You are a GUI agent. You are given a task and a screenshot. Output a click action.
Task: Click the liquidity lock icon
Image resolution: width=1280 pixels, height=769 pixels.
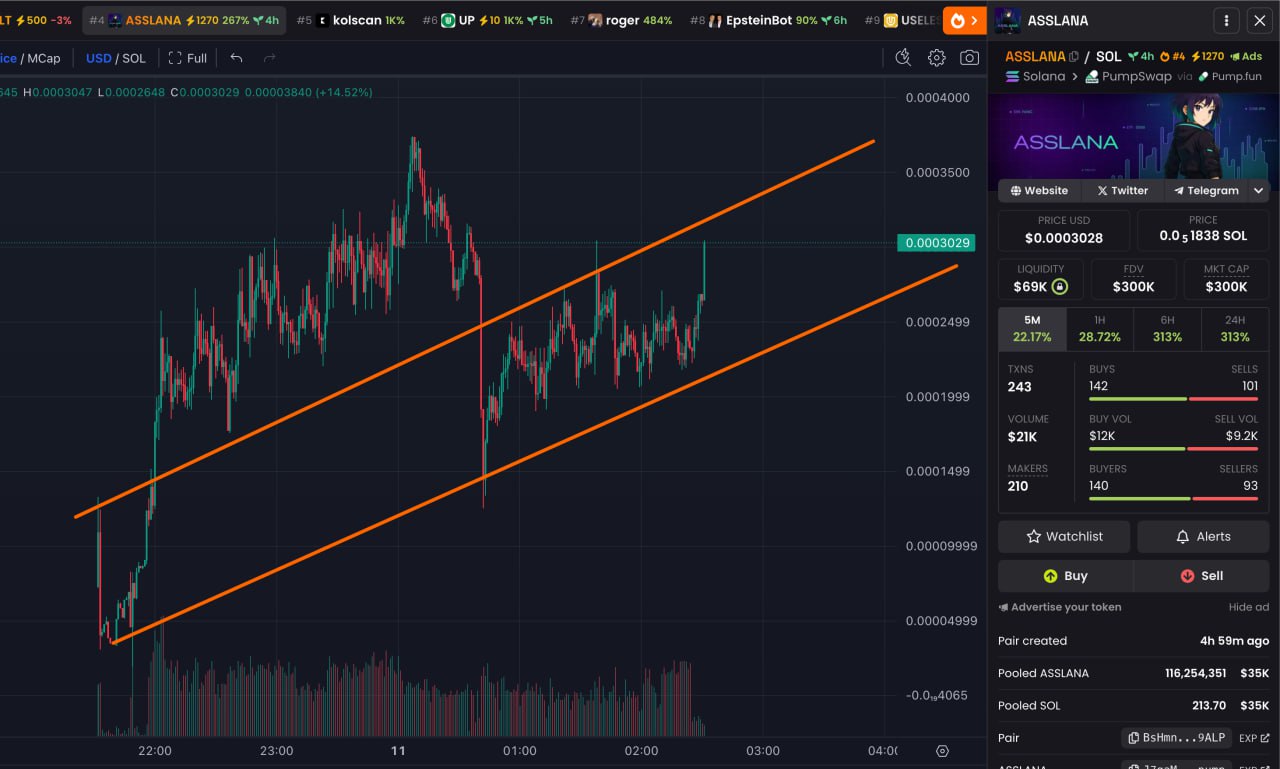(x=1060, y=287)
